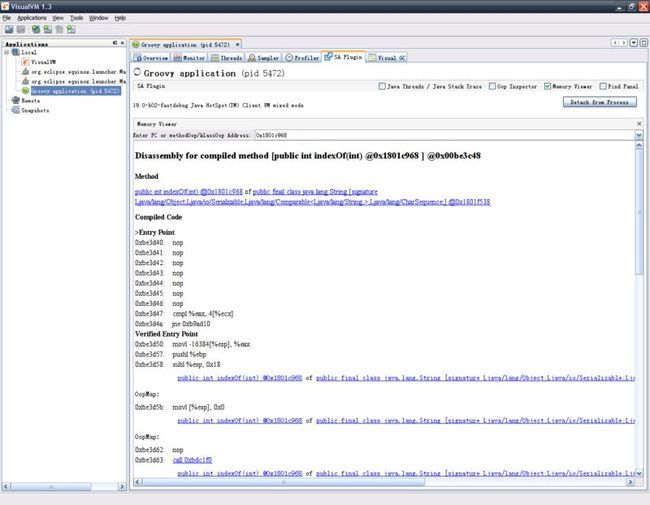
Task: Click the disassembly pane vertical scrollbar thumb
Action: pos(639,211)
